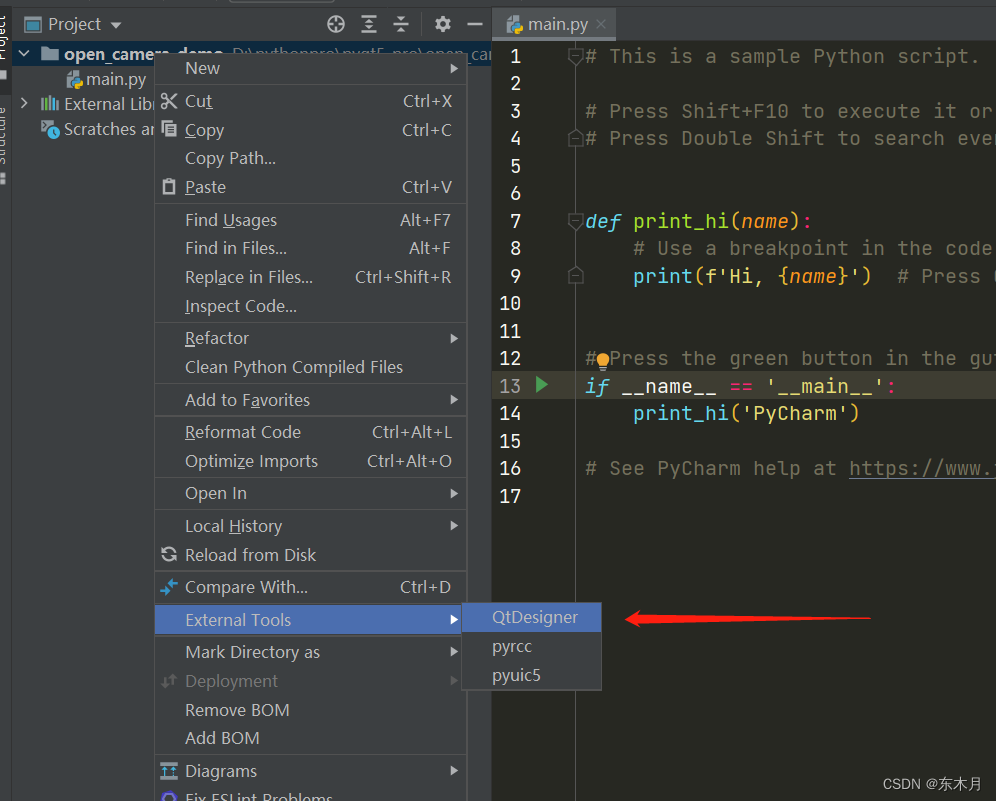Open the PyCharm help https link in code
This screenshot has height=801, width=996.
[922, 468]
